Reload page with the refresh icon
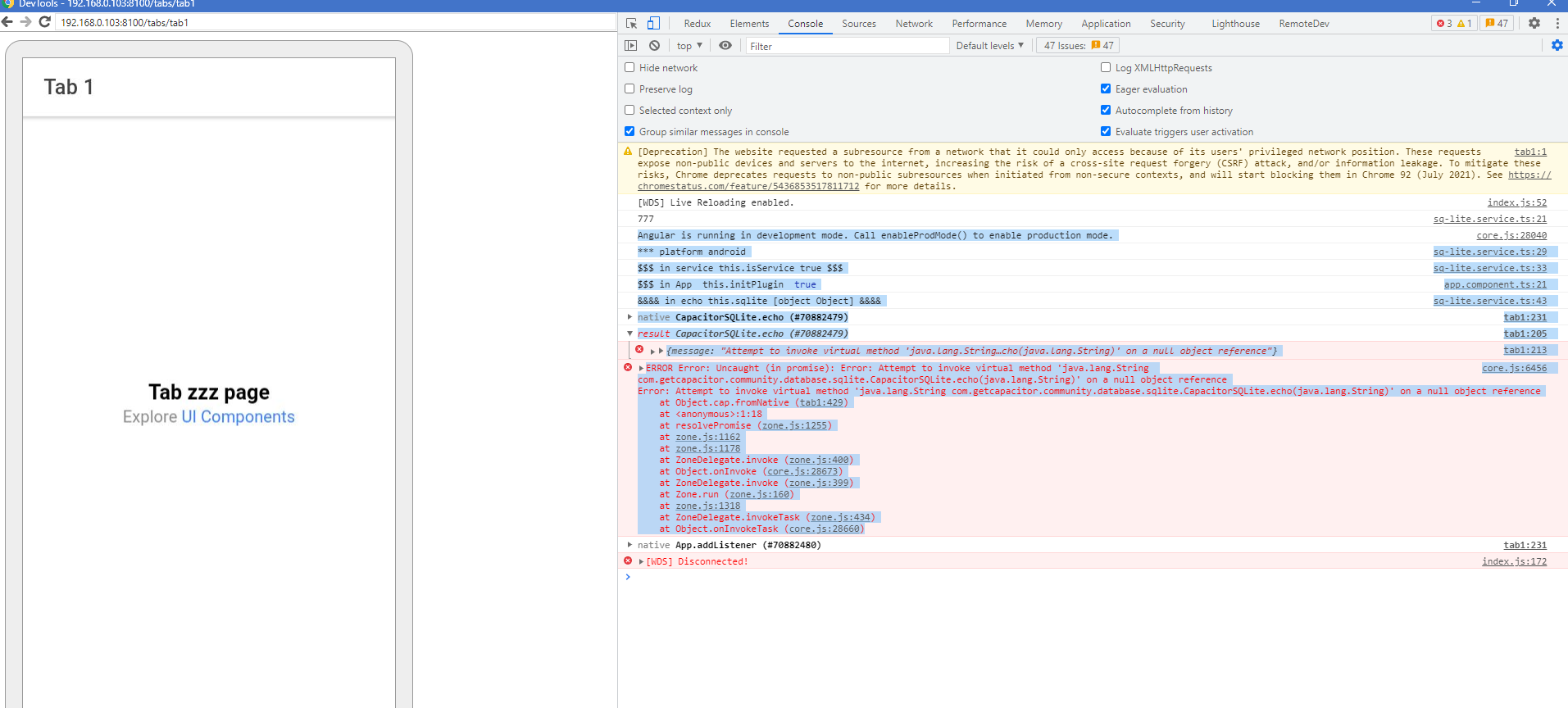 (x=45, y=22)
